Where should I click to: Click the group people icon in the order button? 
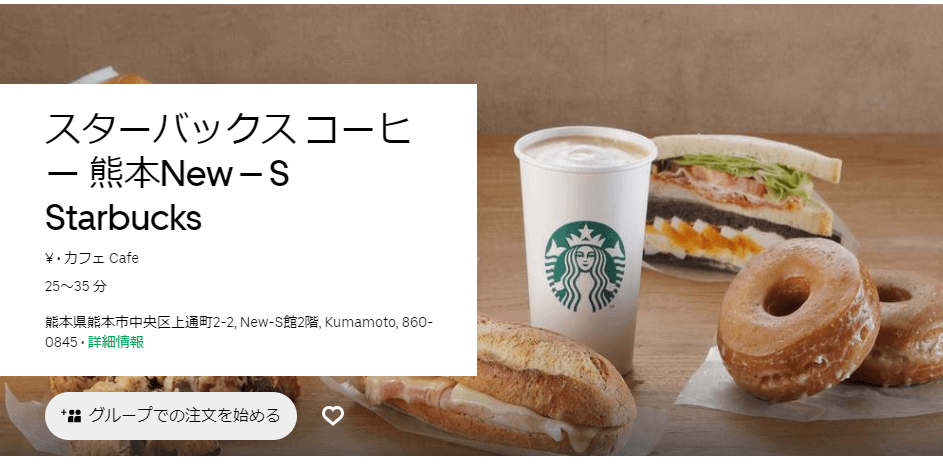coord(72,415)
